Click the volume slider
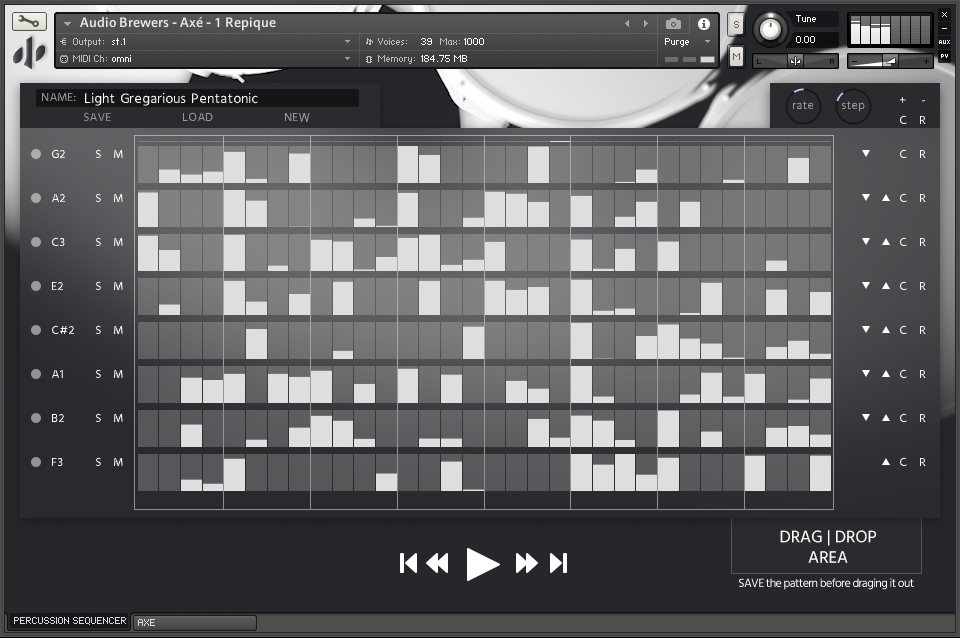Image resolution: width=960 pixels, height=638 pixels. [890, 61]
